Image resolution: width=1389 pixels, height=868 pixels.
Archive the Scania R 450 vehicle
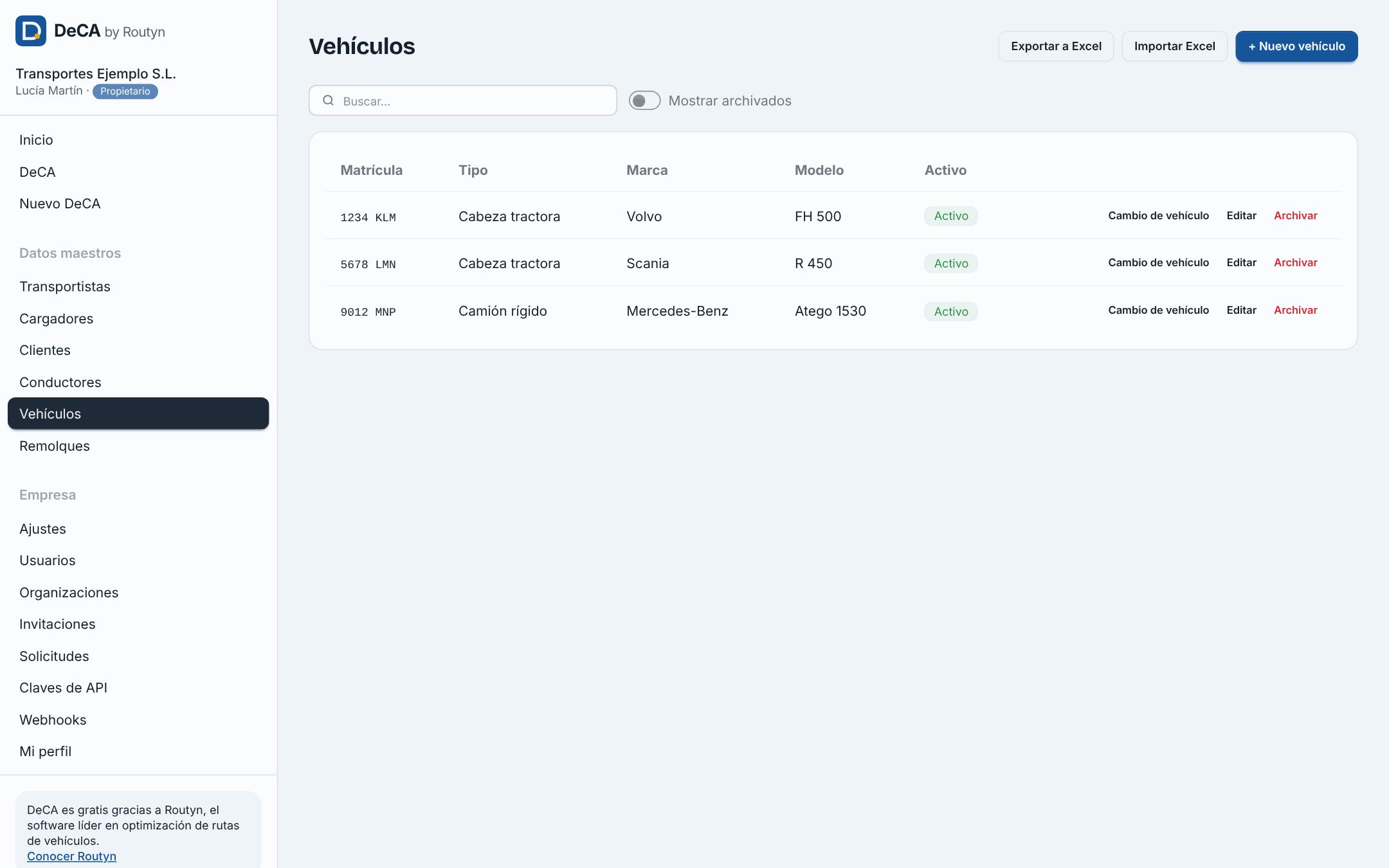pos(1295,262)
